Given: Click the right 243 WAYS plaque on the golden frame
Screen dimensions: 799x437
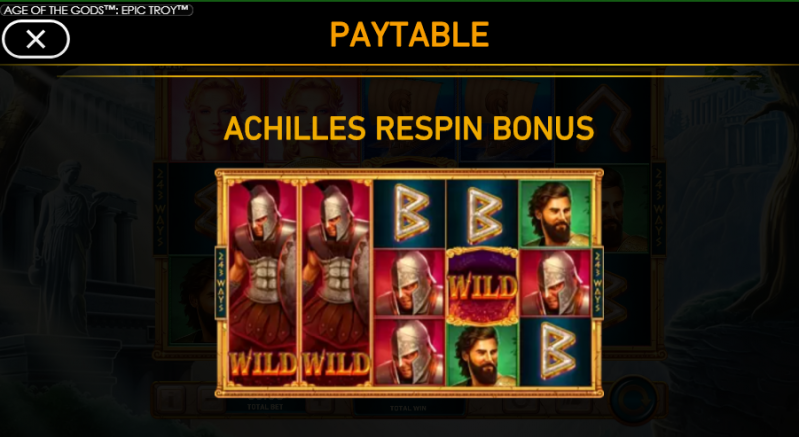Looking at the screenshot, I should (597, 283).
